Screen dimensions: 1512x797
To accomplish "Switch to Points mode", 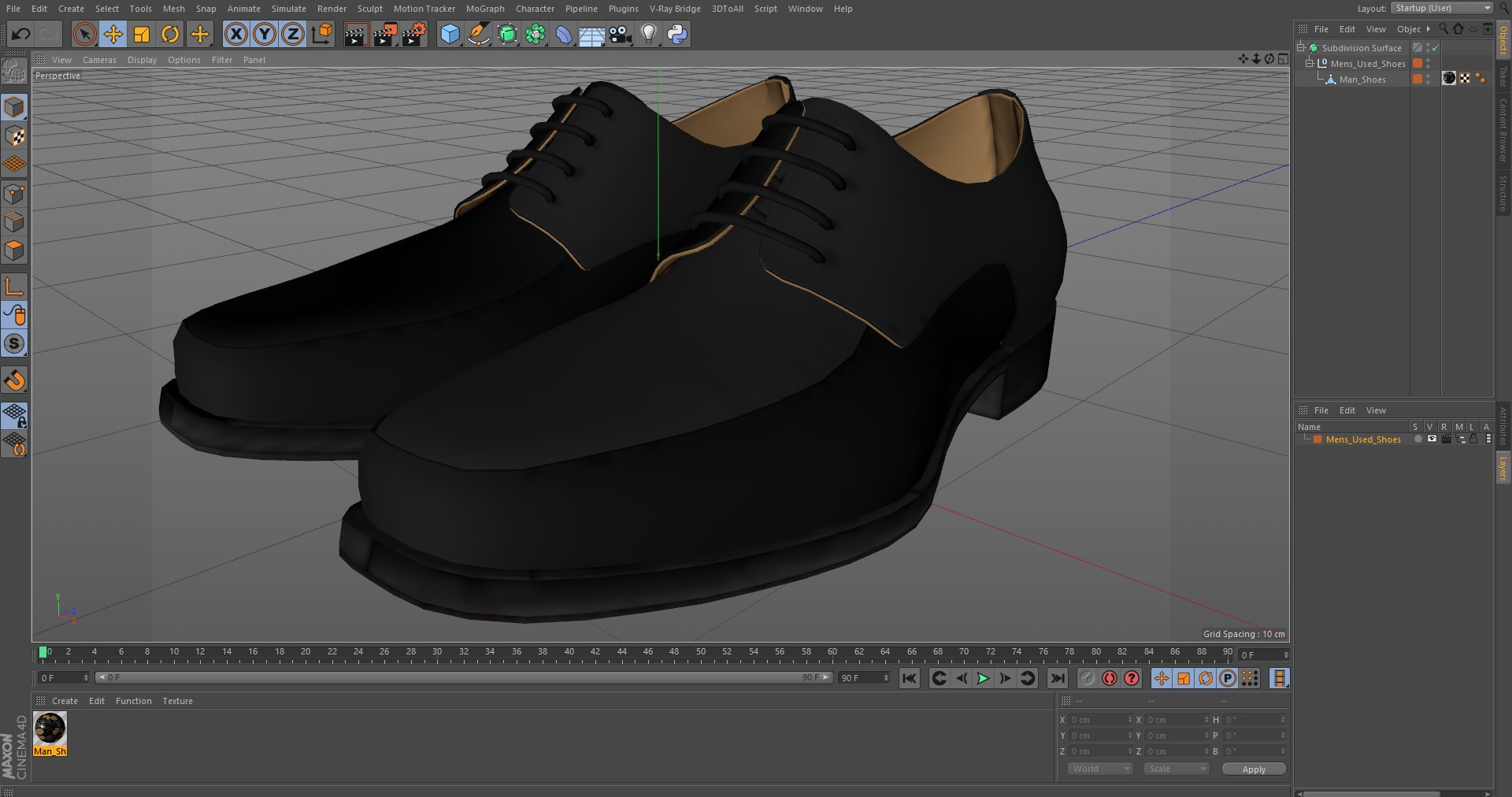I will tap(14, 194).
